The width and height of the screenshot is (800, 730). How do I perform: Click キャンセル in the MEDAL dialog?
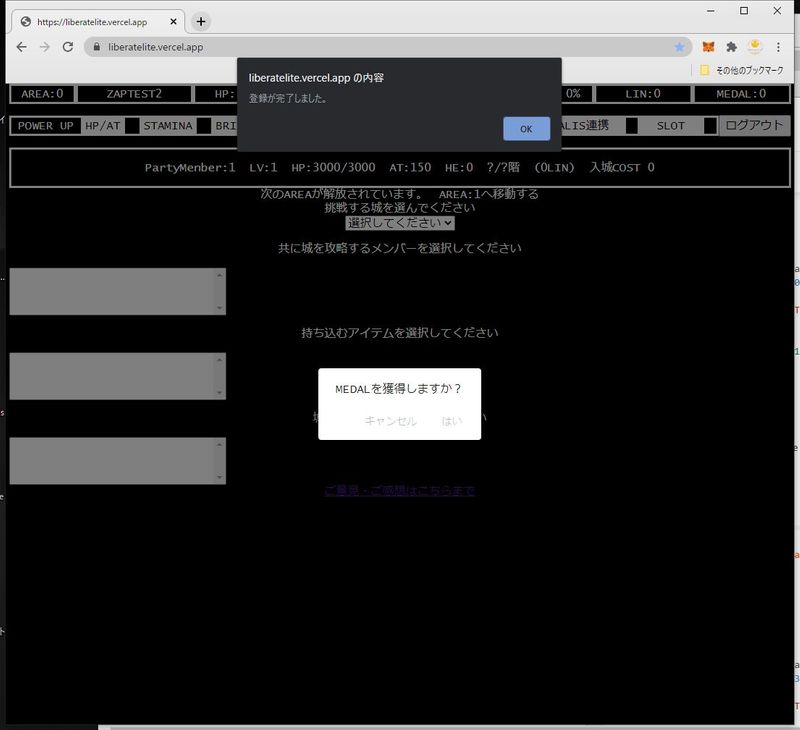tap(390, 421)
